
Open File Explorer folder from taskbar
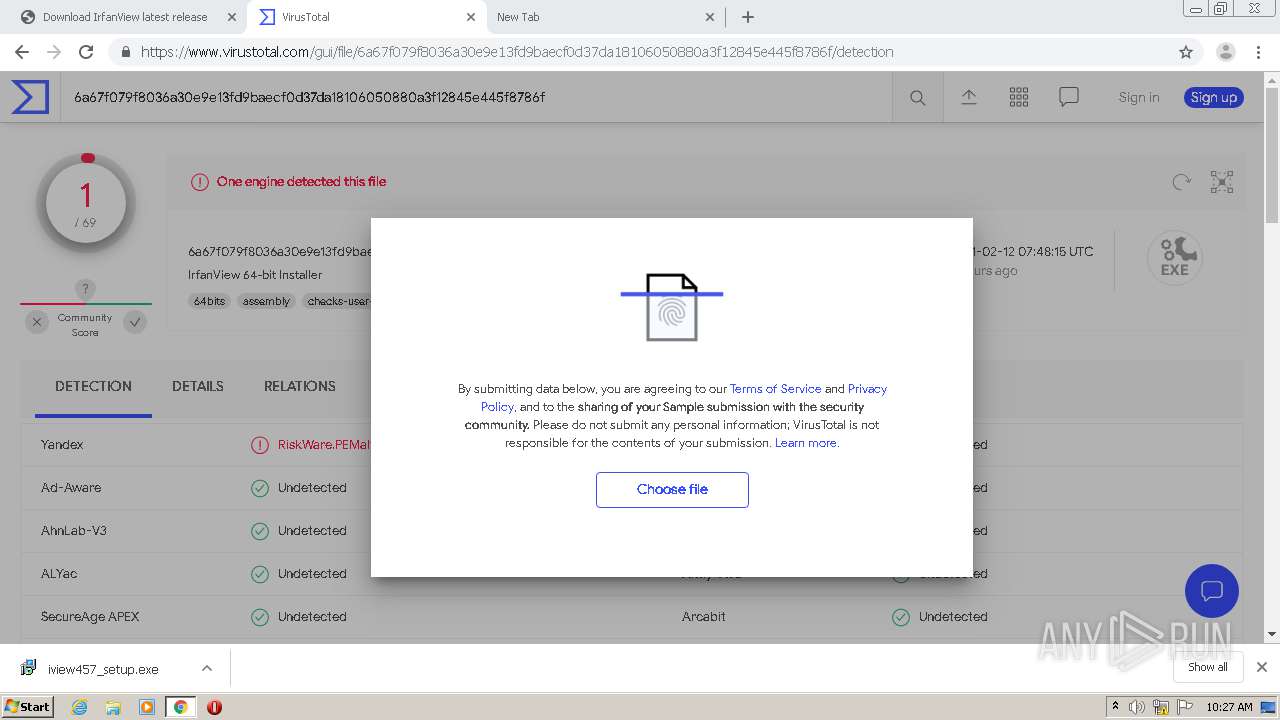[113, 707]
